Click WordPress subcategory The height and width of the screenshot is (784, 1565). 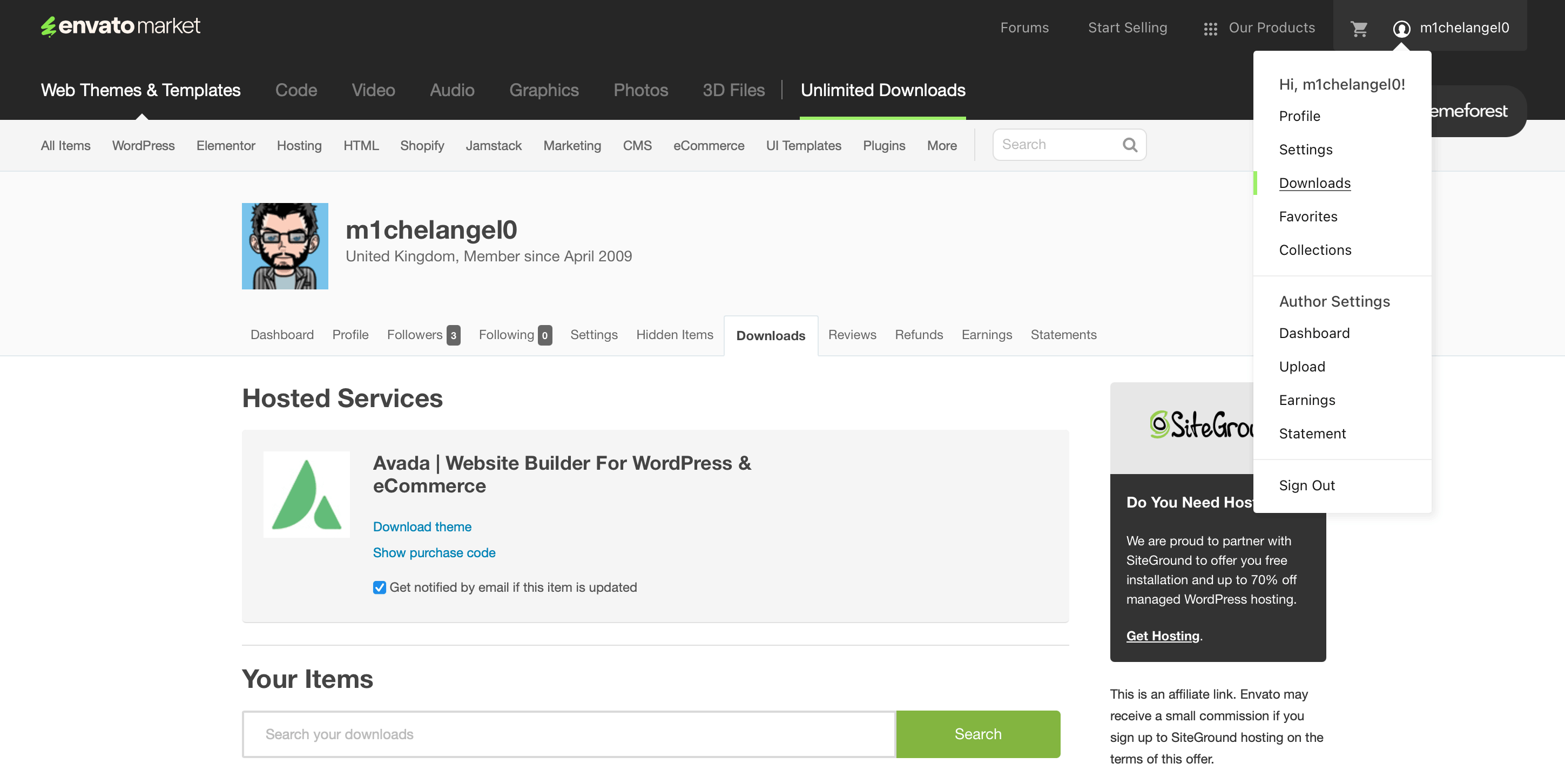click(x=144, y=146)
